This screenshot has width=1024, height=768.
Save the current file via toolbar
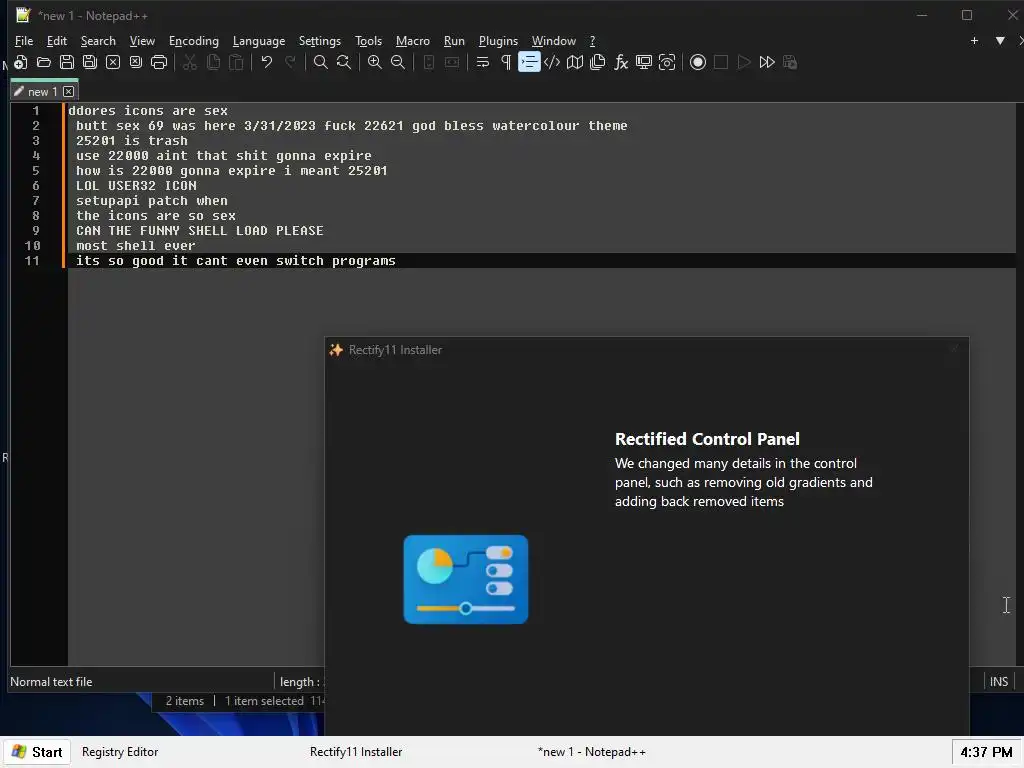67,62
